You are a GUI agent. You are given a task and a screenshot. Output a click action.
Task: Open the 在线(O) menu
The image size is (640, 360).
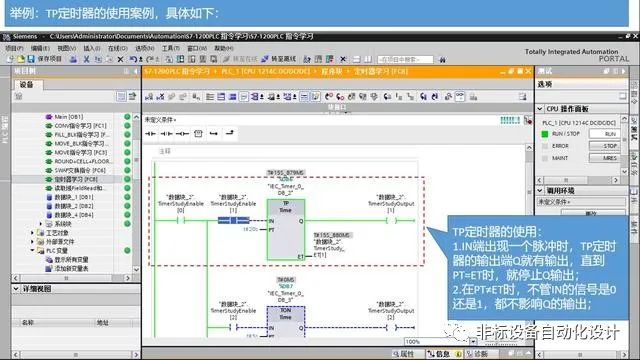pos(118,48)
